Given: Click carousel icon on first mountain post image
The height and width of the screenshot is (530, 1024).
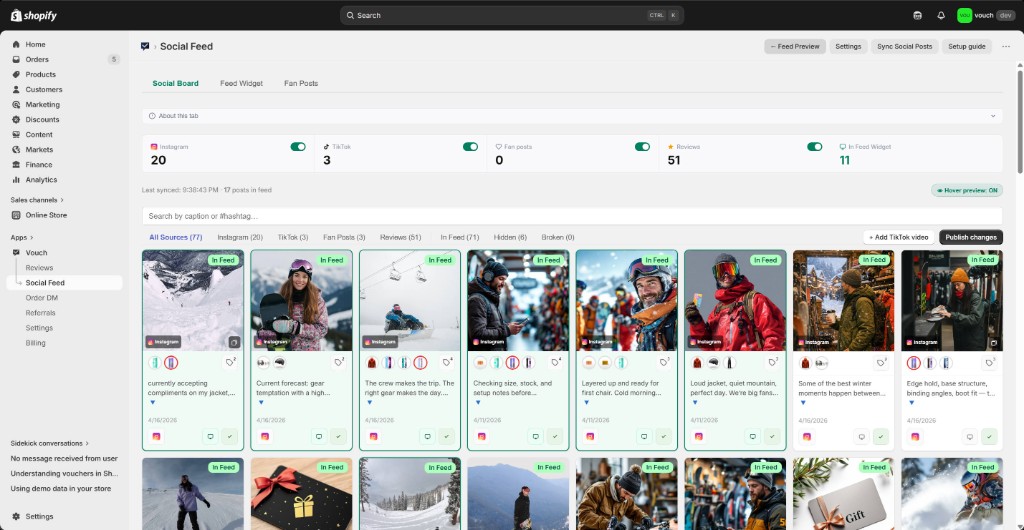Looking at the screenshot, I should point(234,342).
